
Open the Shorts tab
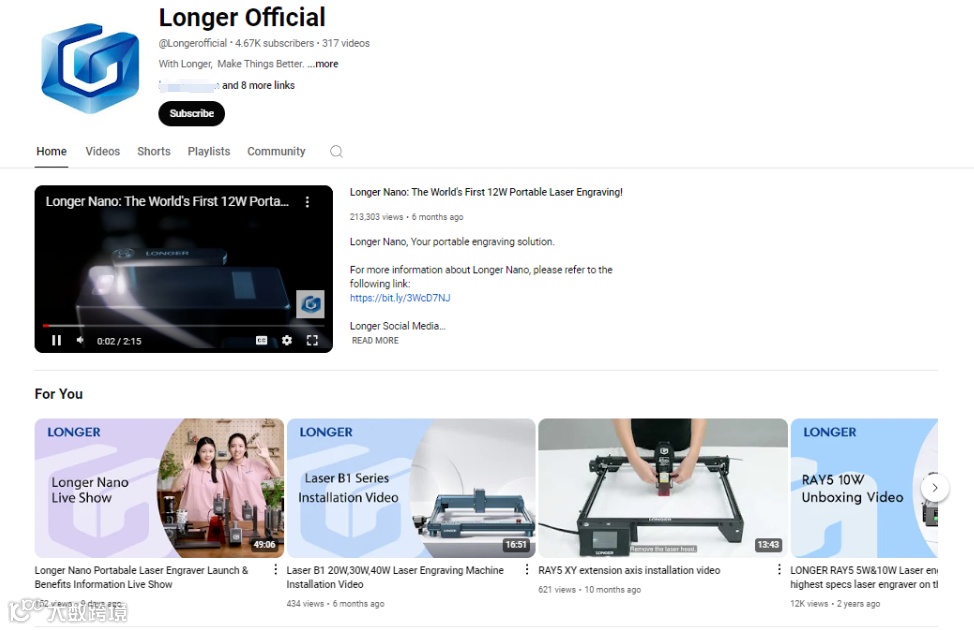(153, 152)
